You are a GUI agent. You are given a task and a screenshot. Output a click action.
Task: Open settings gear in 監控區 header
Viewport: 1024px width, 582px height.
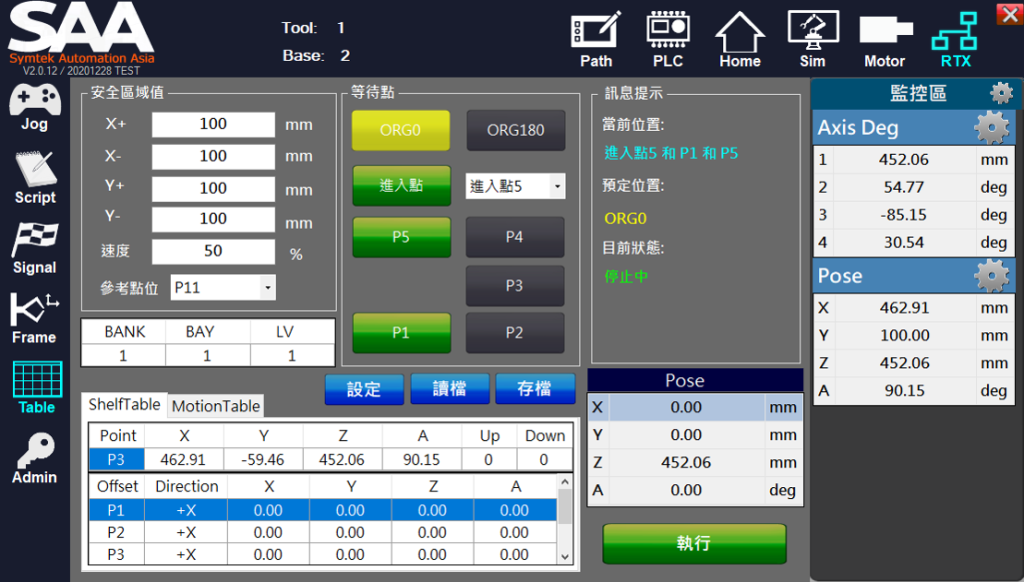tap(1001, 93)
